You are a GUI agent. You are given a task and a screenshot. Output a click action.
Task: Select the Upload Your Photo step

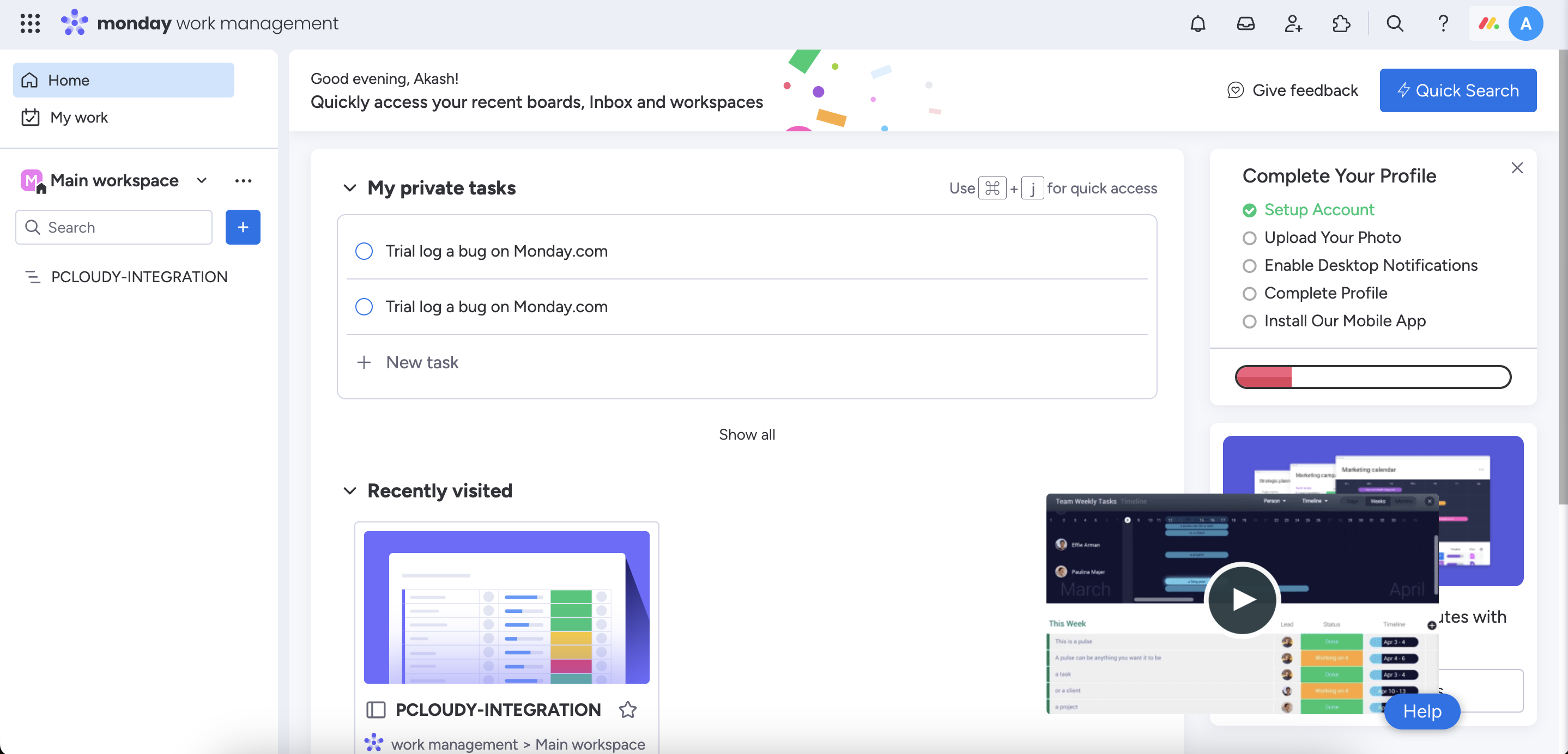(x=1332, y=238)
